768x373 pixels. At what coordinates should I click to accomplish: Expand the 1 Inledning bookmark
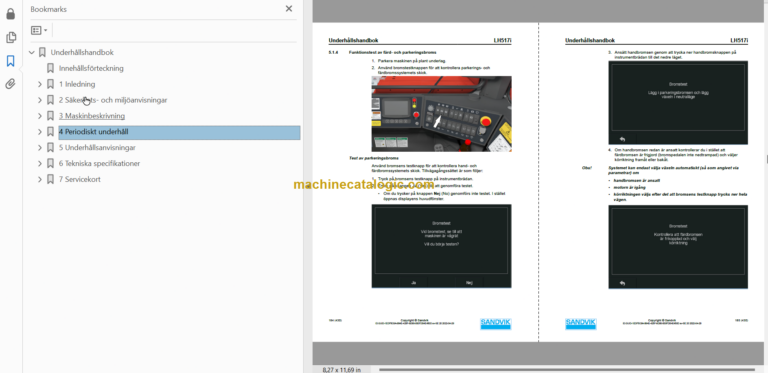click(x=40, y=84)
